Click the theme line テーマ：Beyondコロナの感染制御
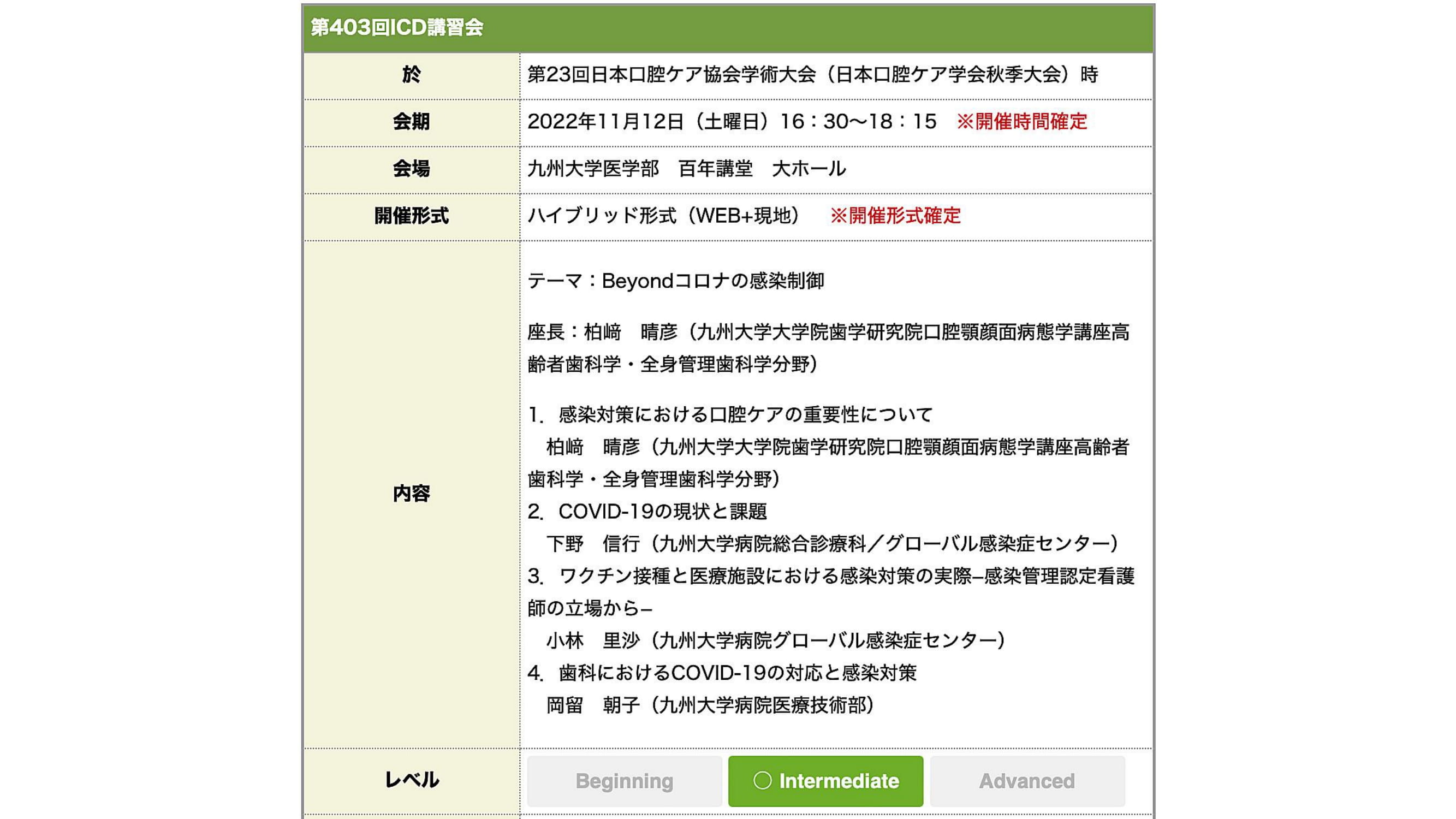1456x819 pixels. [676, 281]
